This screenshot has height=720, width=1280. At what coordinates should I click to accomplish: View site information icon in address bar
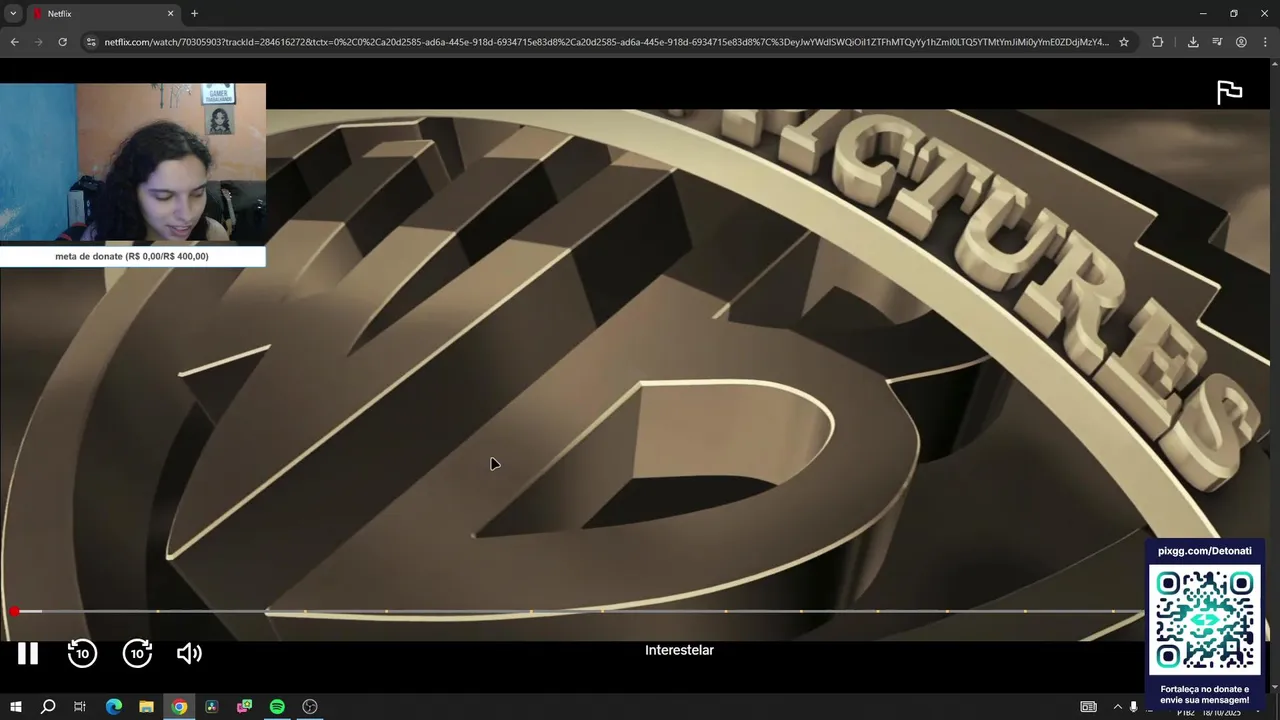91,42
